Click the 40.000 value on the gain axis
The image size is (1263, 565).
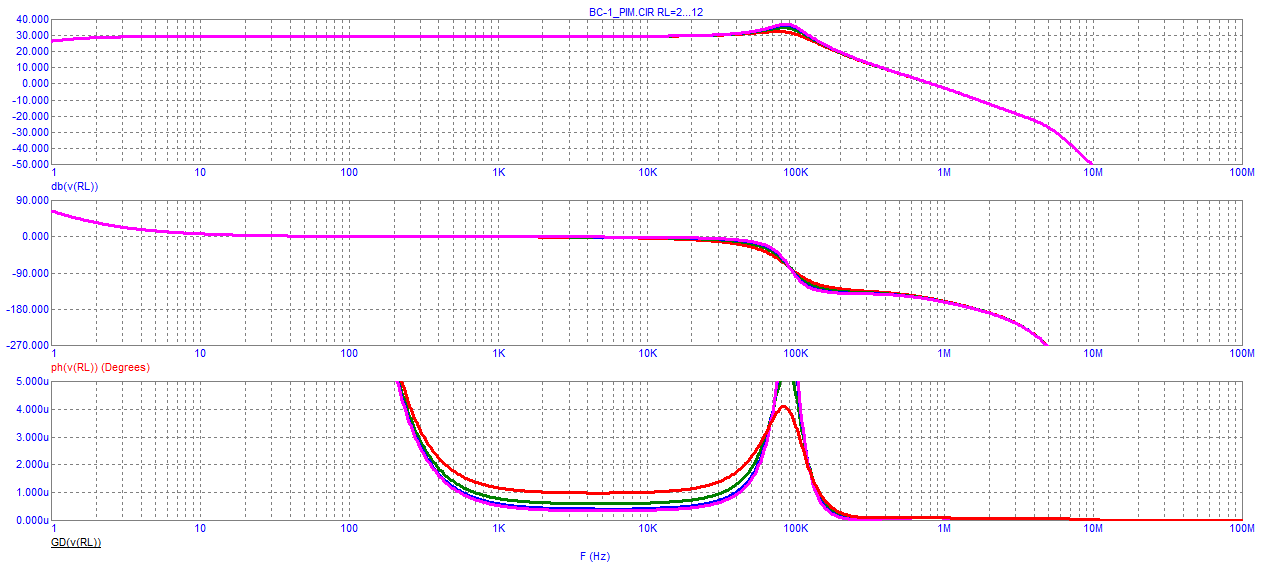pyautogui.click(x=31, y=19)
